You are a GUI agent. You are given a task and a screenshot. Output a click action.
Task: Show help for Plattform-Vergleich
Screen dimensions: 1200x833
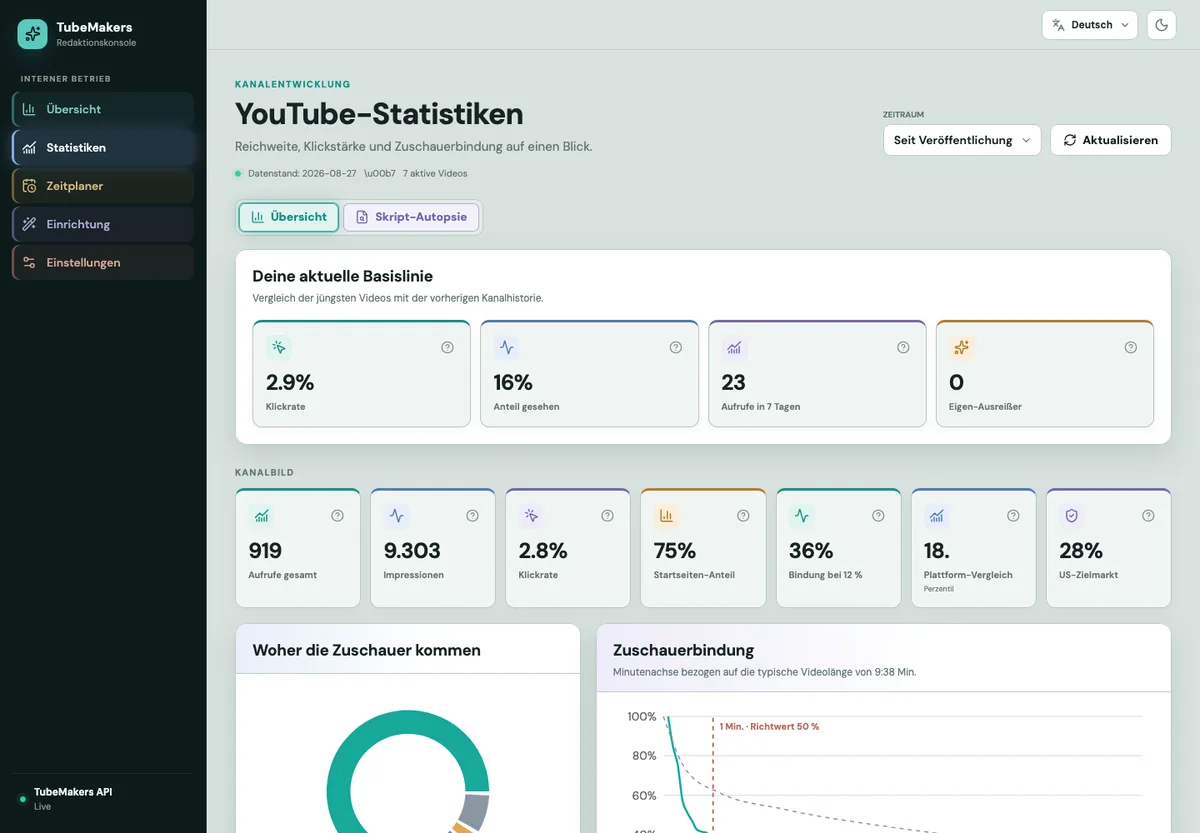1013,516
